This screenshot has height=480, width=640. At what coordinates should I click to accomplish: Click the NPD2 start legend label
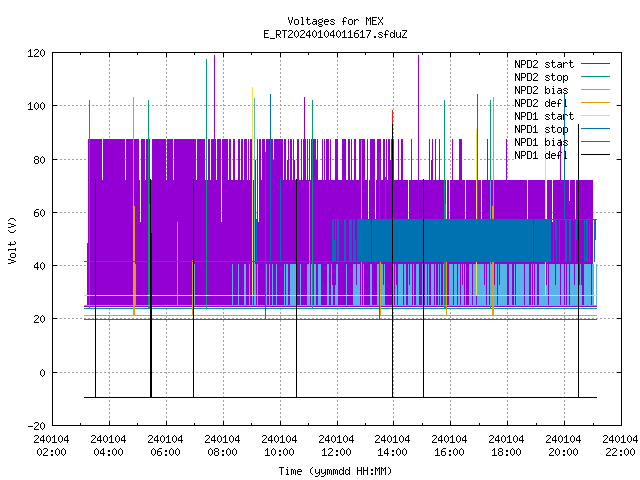(544, 64)
